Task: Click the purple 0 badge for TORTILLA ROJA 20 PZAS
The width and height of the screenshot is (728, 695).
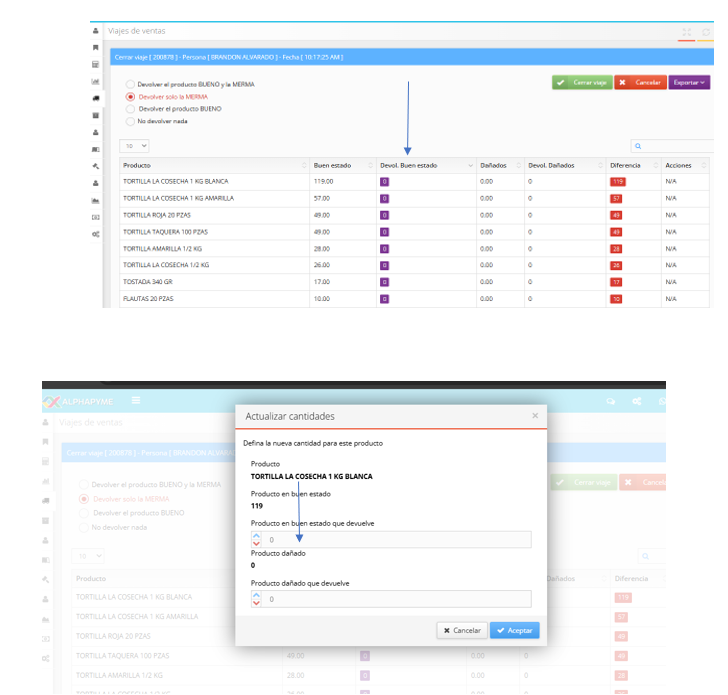Action: [384, 215]
